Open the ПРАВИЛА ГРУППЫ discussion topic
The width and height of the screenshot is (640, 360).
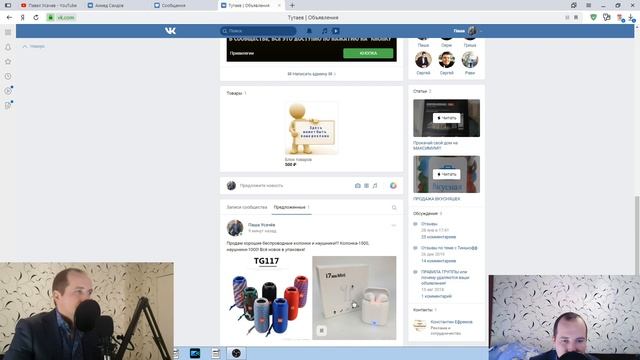[445, 277]
